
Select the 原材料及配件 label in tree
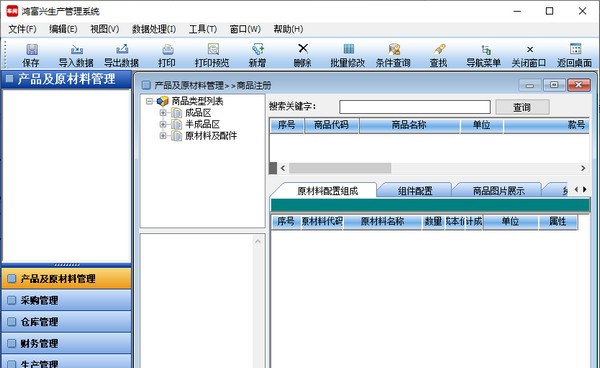[x=211, y=136]
